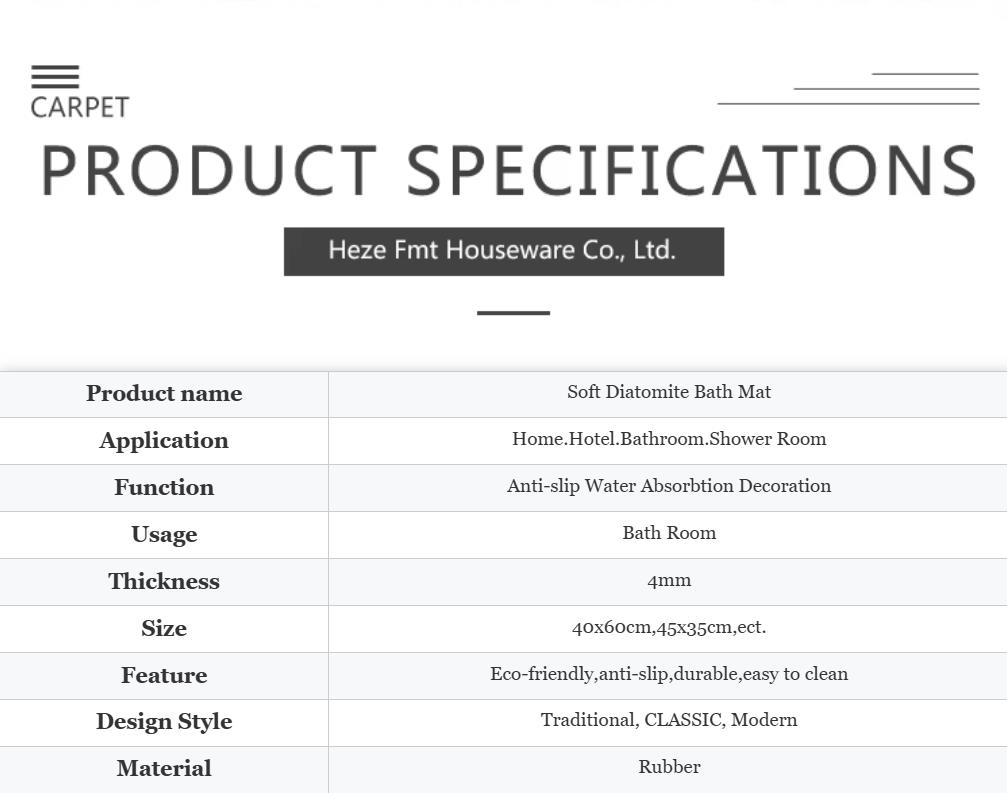The width and height of the screenshot is (1007, 793).
Task: Click the Anti-slip Water Absorbtion Decoration text
Action: coord(669,486)
